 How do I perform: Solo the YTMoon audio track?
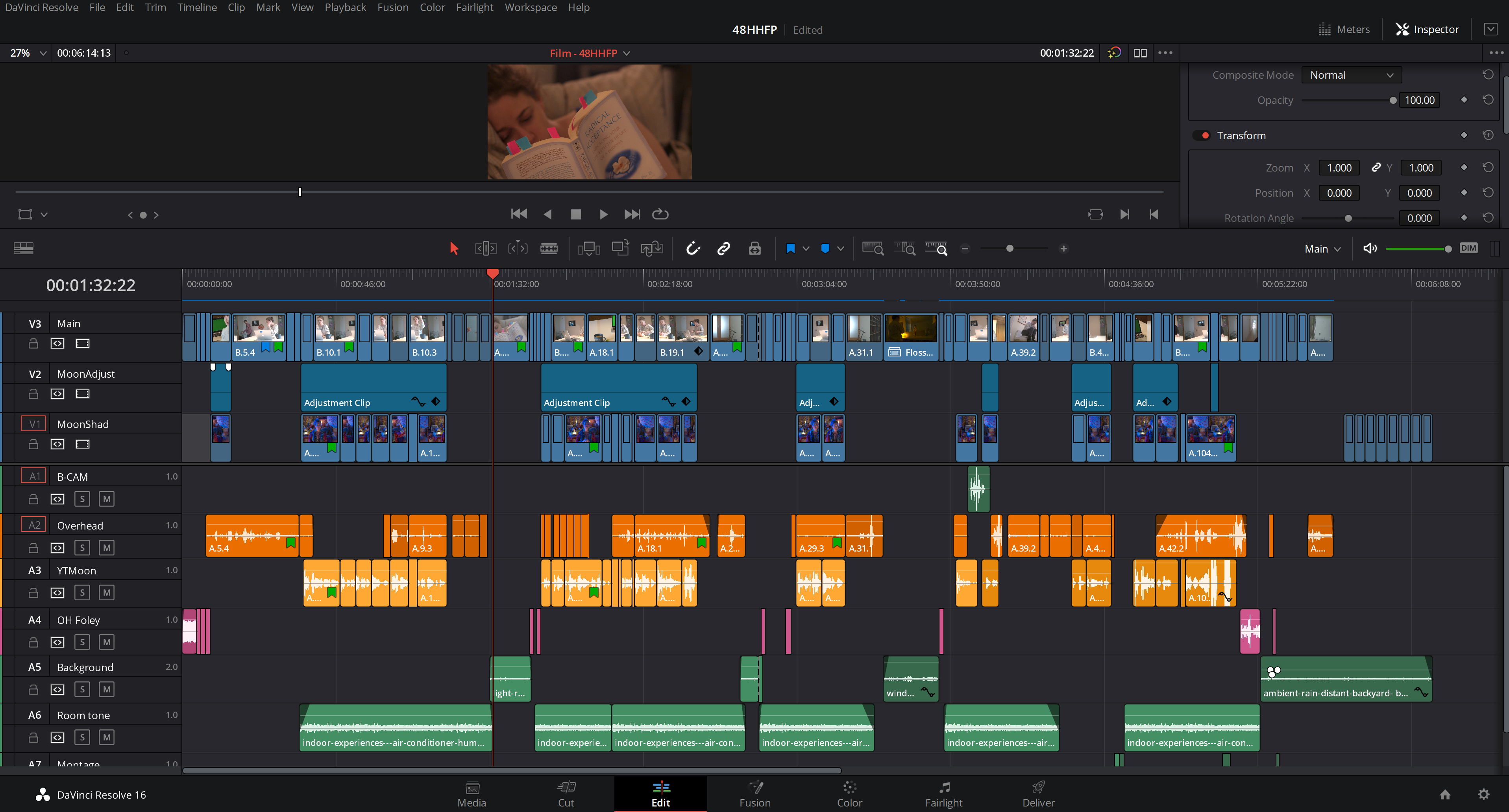[x=82, y=592]
